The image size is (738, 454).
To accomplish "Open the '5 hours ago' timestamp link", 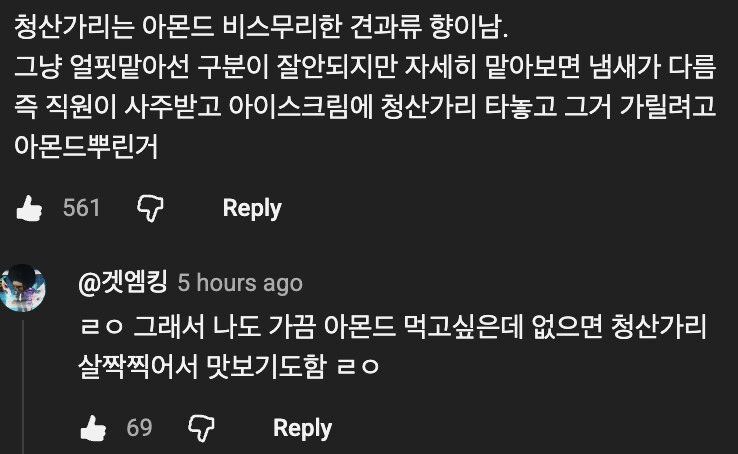I will pyautogui.click(x=239, y=284).
